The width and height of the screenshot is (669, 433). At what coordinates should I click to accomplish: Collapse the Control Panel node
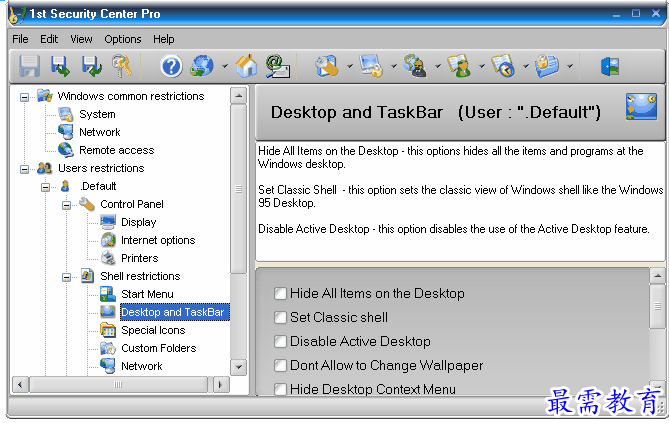tap(67, 205)
